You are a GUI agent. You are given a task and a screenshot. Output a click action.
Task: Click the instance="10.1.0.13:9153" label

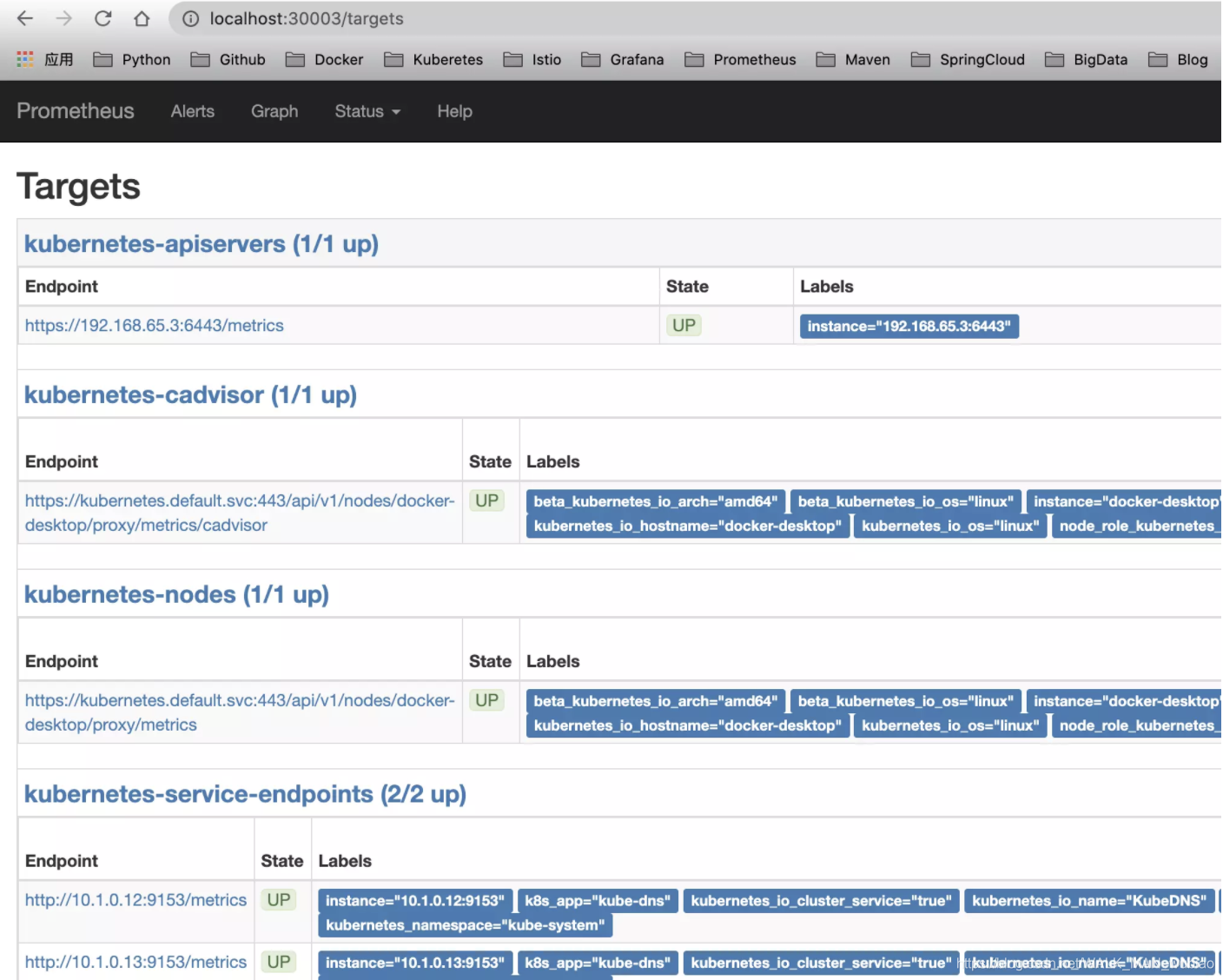(x=415, y=963)
